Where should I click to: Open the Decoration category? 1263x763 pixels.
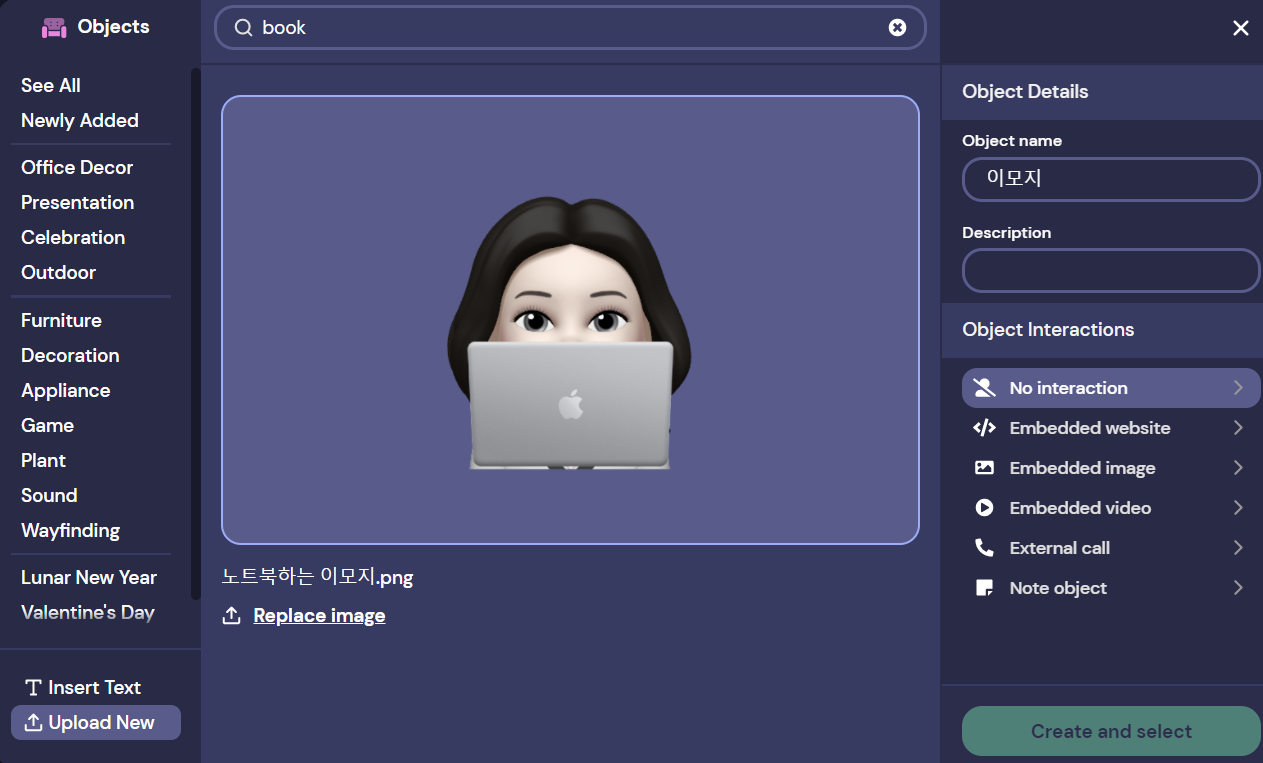pos(70,355)
